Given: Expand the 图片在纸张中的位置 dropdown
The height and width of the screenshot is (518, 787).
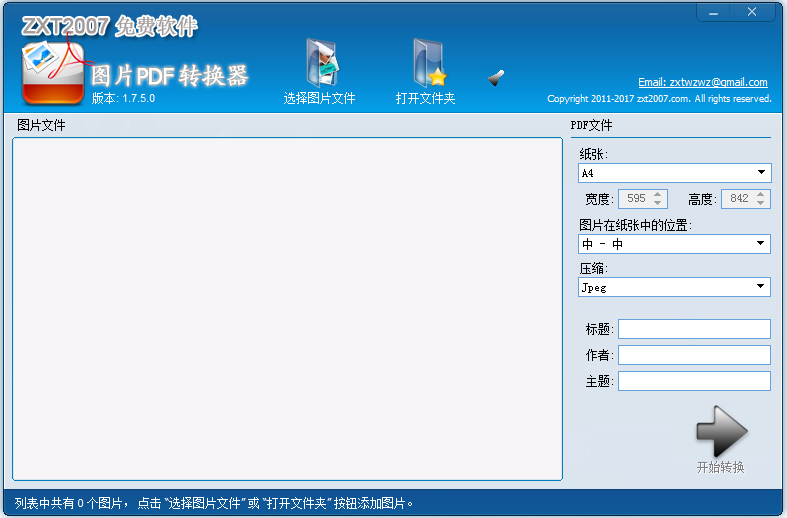Looking at the screenshot, I should pyautogui.click(x=761, y=244).
